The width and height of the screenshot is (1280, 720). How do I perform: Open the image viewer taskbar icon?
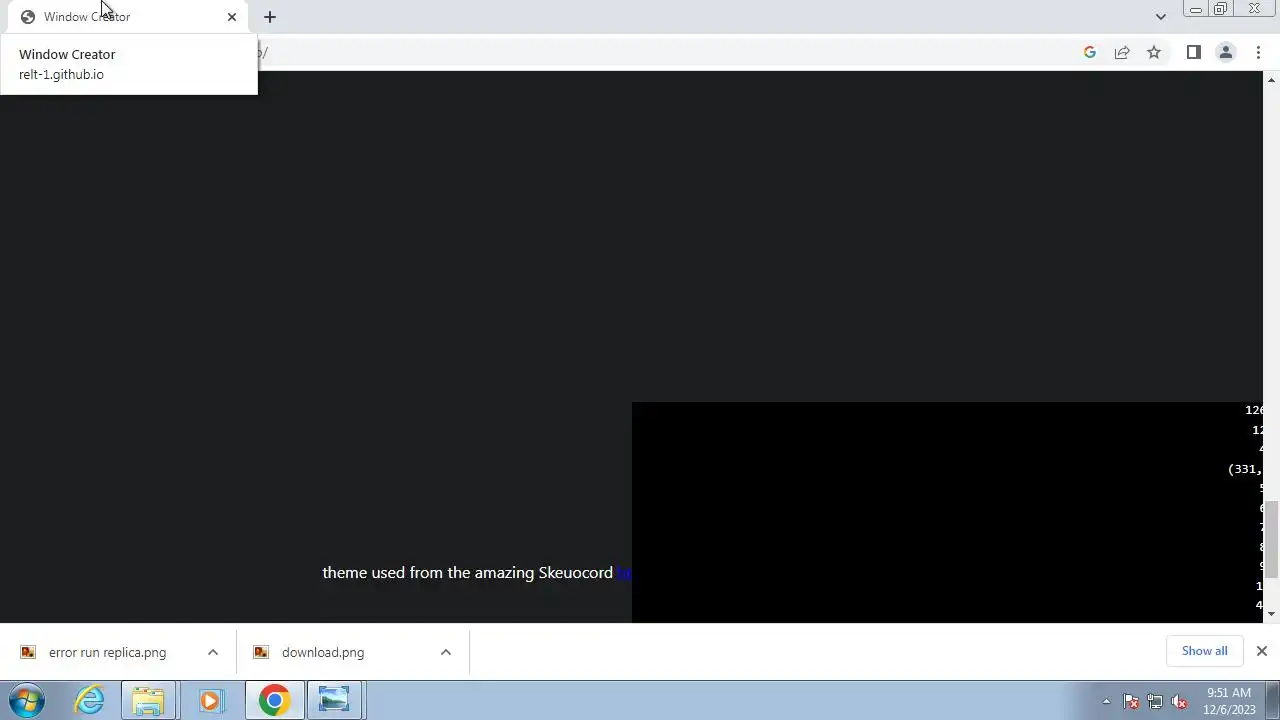334,700
